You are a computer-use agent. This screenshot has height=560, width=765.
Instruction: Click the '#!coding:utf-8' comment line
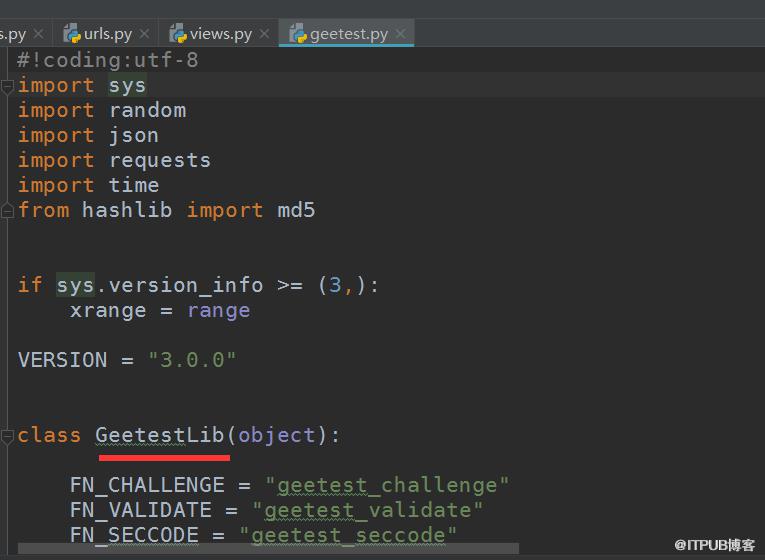(x=108, y=60)
